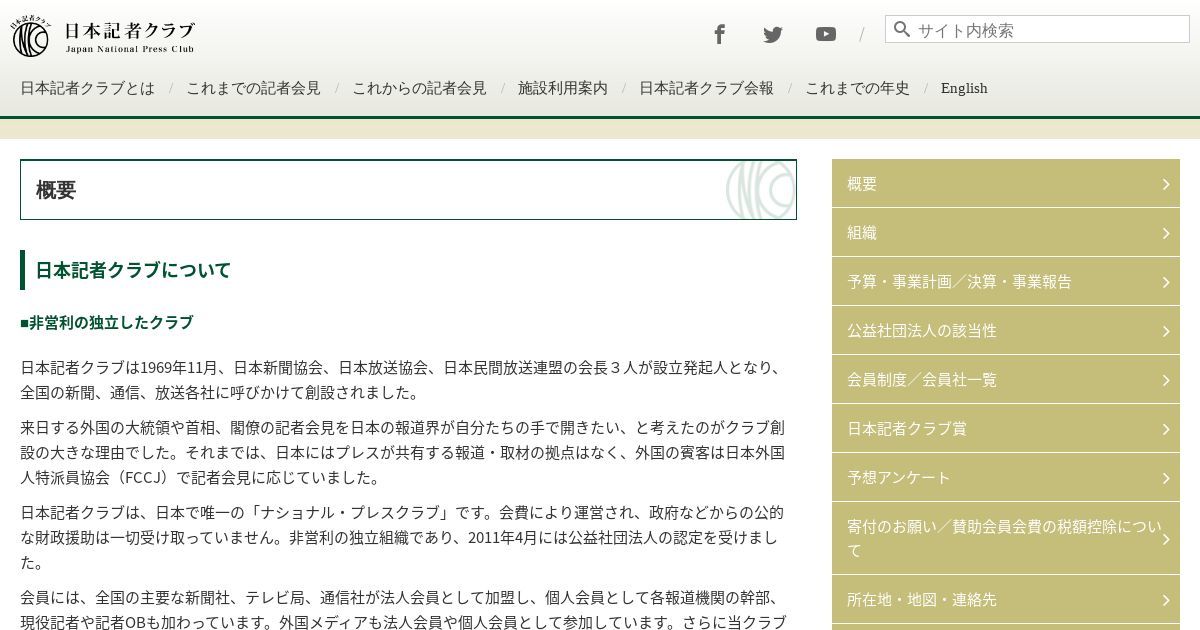Screen dimensions: 1200x630
Task: Click the magnifier search icon
Action: pyautogui.click(x=902, y=29)
